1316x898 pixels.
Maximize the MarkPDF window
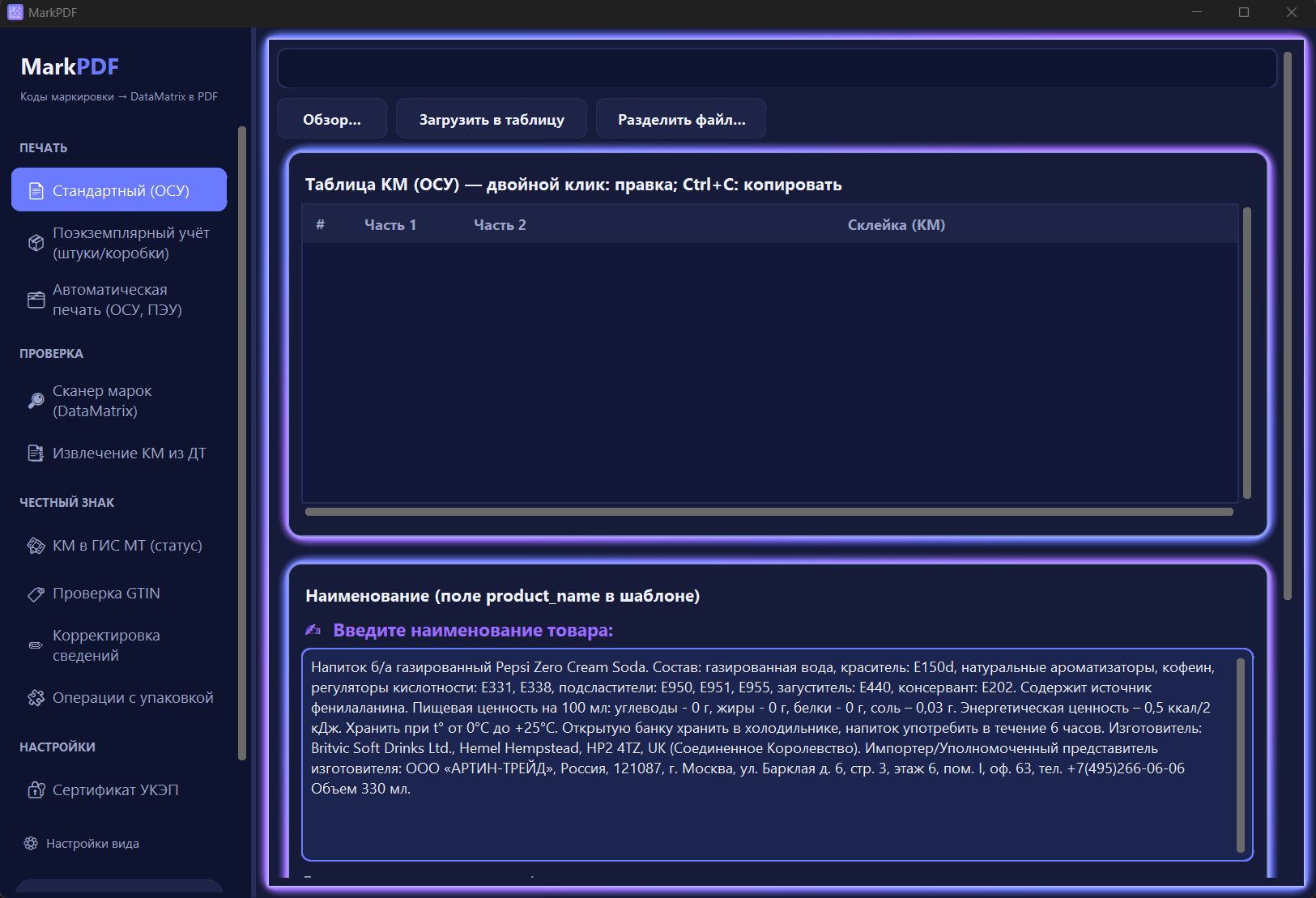click(1244, 12)
